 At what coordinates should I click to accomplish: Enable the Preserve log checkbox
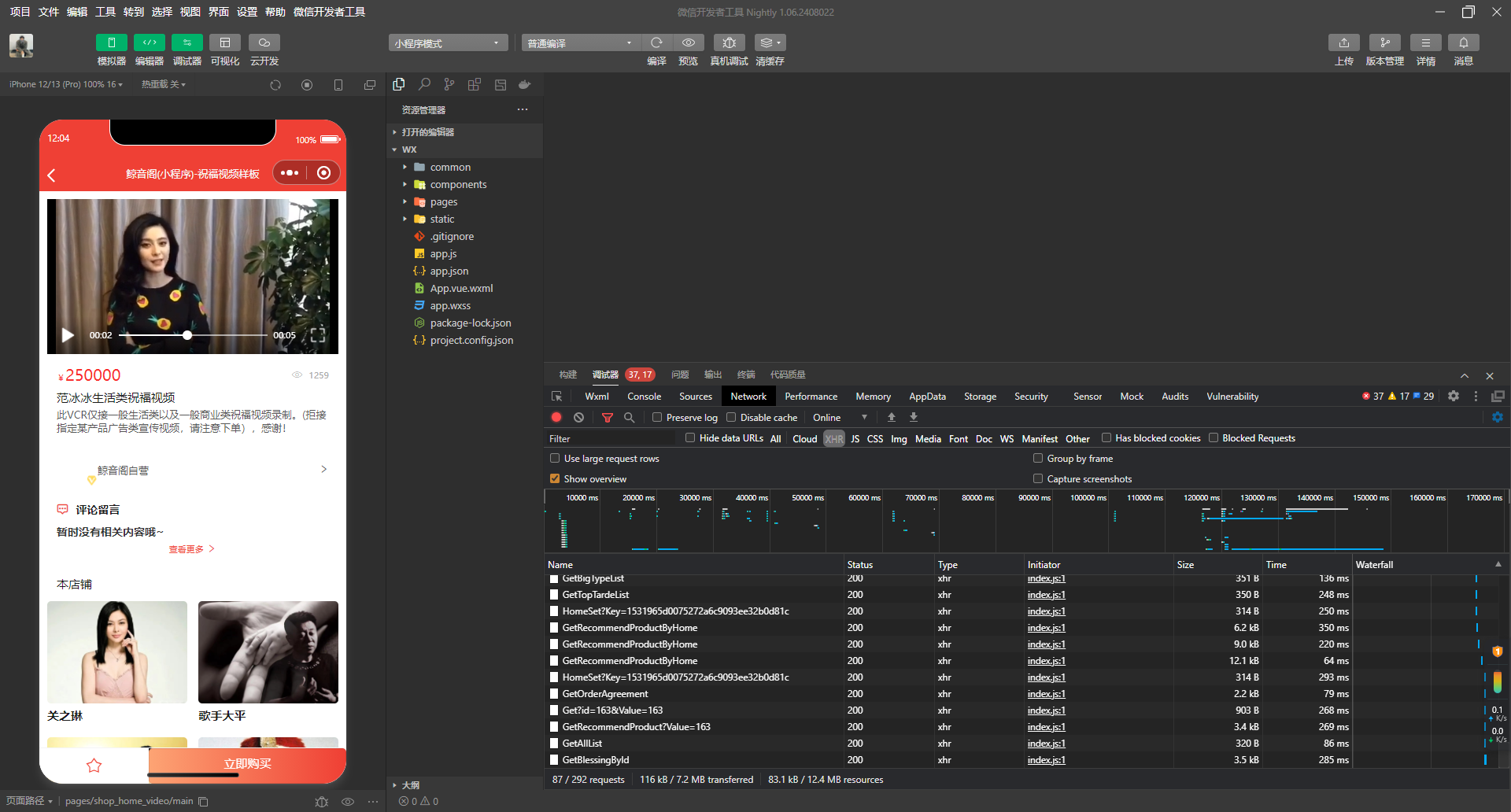(x=657, y=418)
